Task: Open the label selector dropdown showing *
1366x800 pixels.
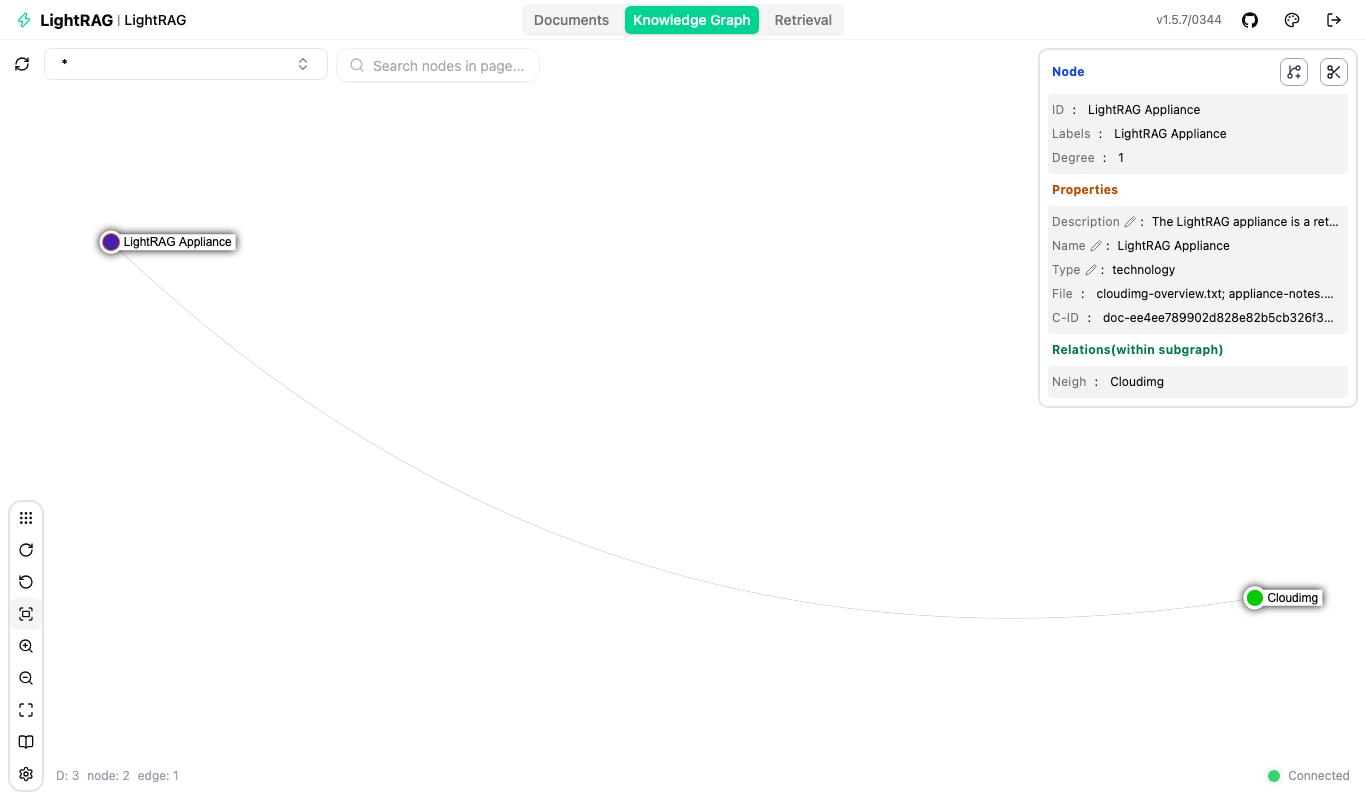Action: (186, 64)
